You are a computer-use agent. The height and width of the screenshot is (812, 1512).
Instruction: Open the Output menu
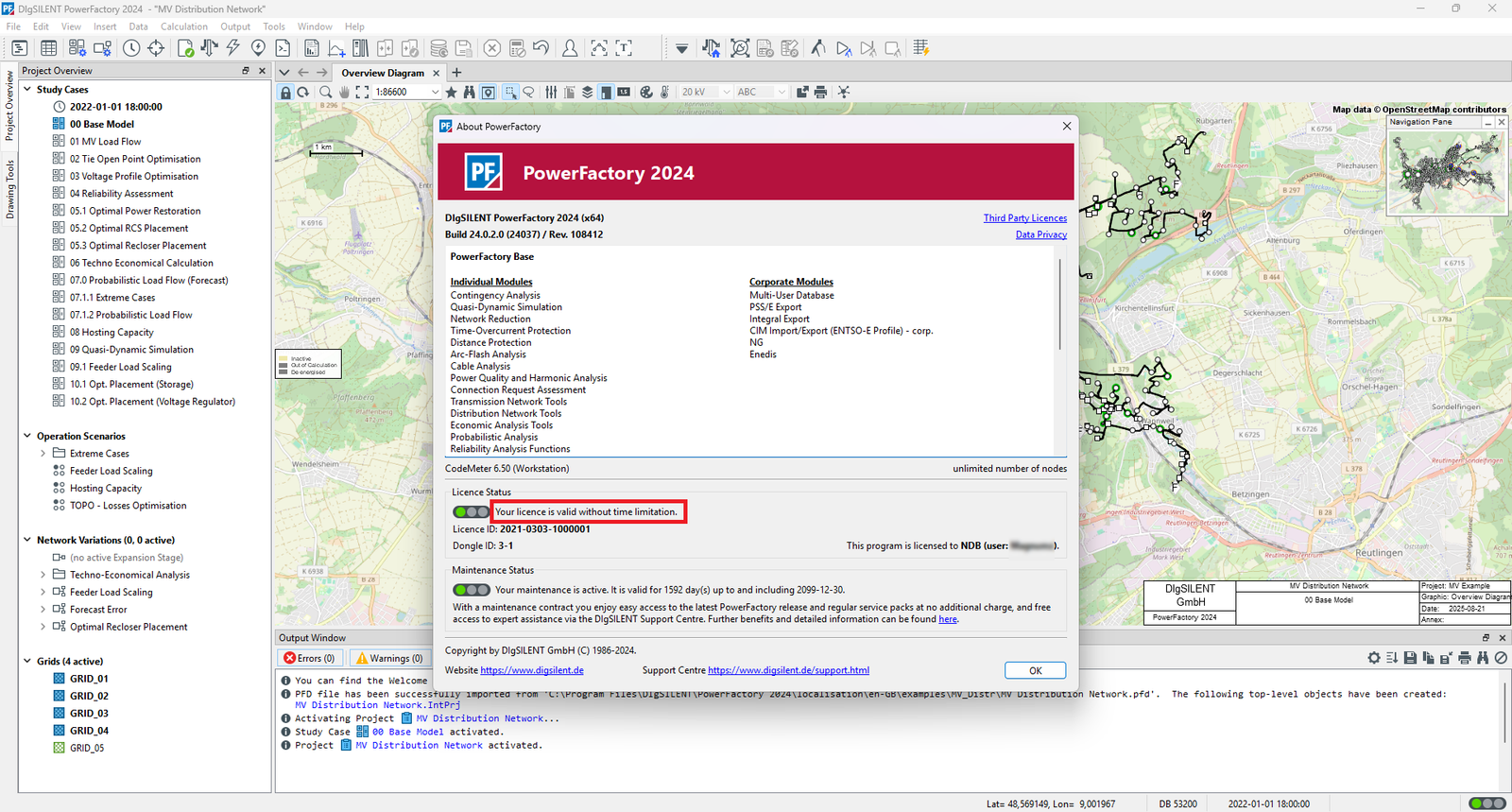(235, 26)
